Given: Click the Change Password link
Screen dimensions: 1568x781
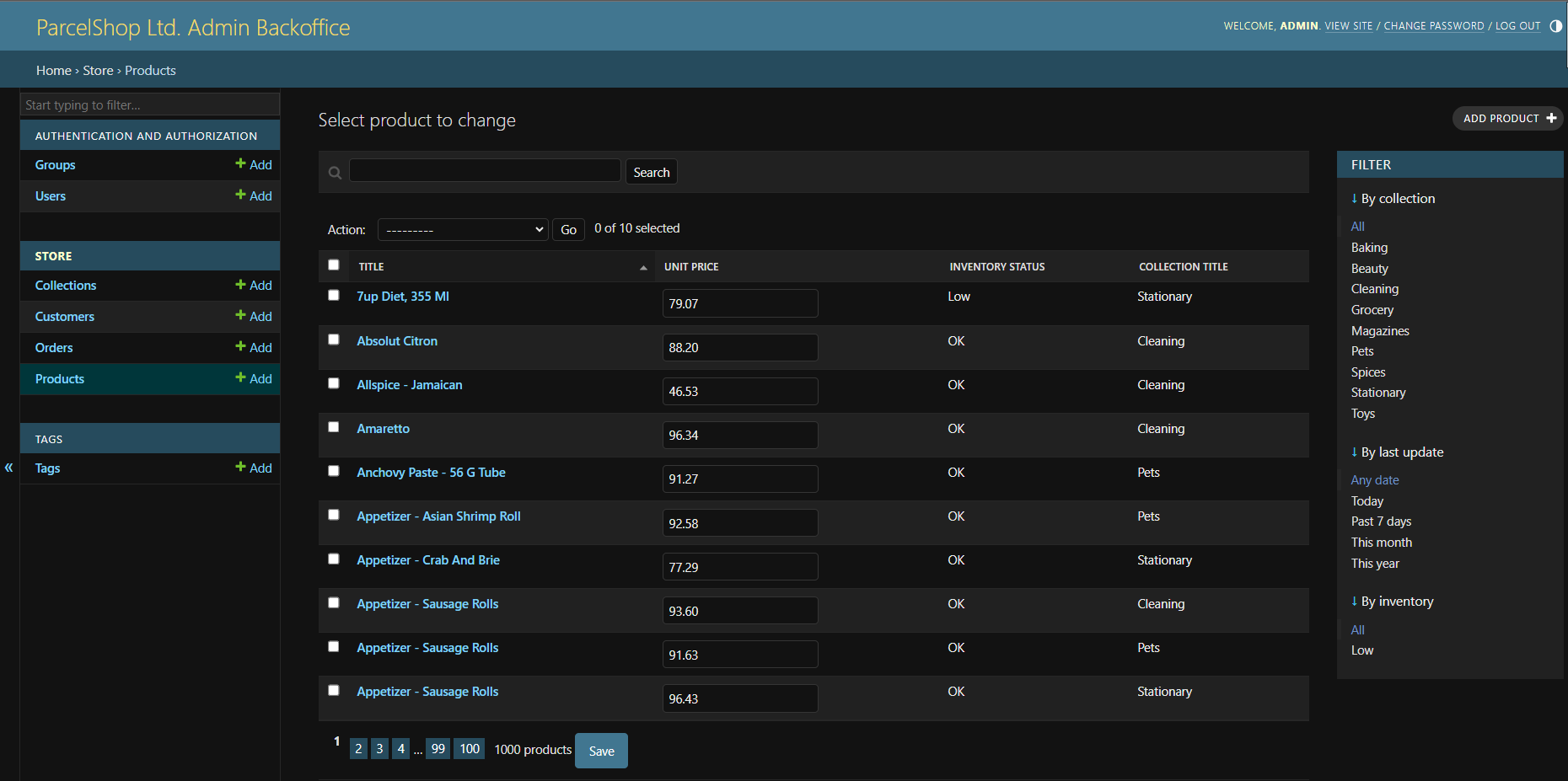Looking at the screenshot, I should 1434,26.
